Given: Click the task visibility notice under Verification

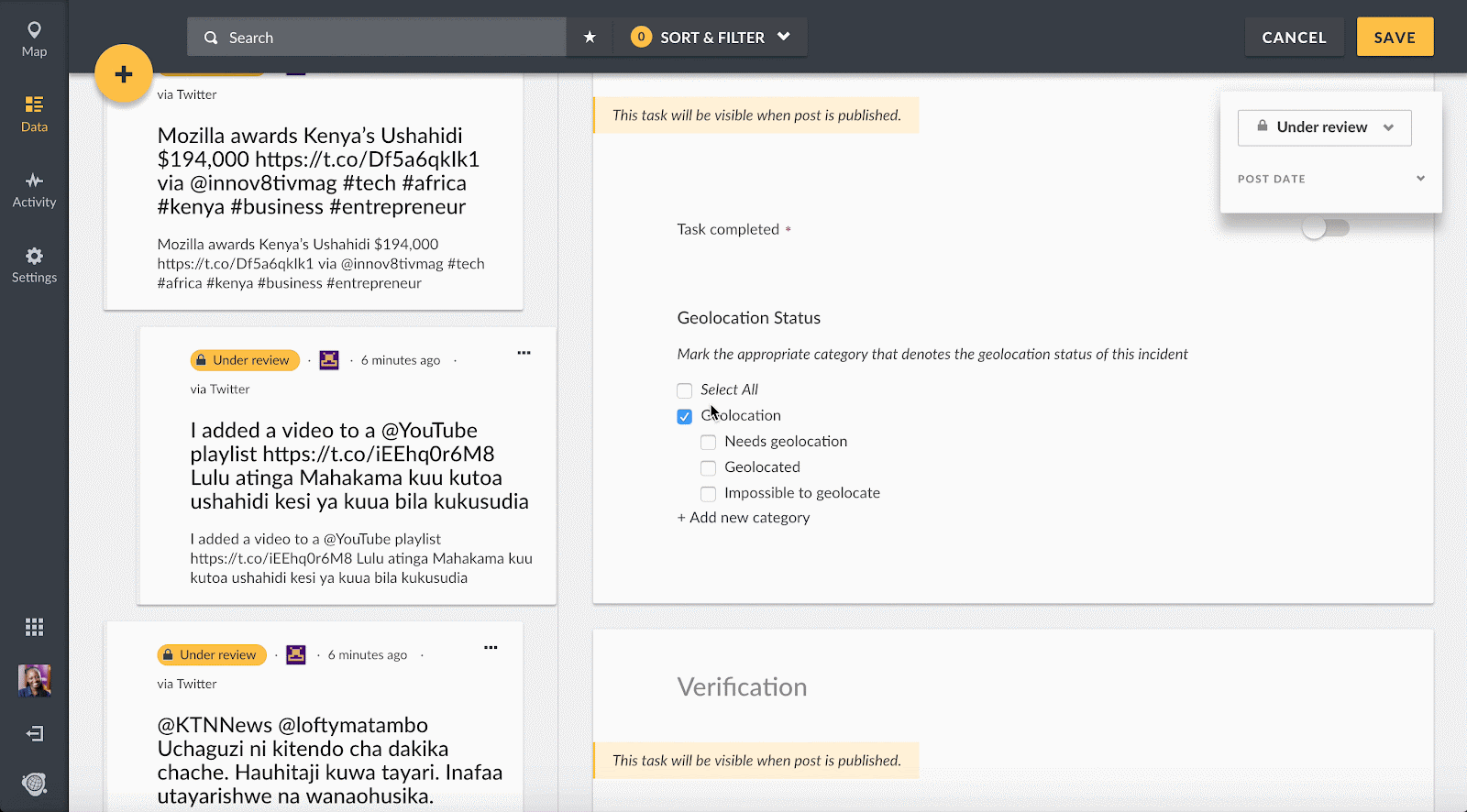Looking at the screenshot, I should click(x=756, y=761).
